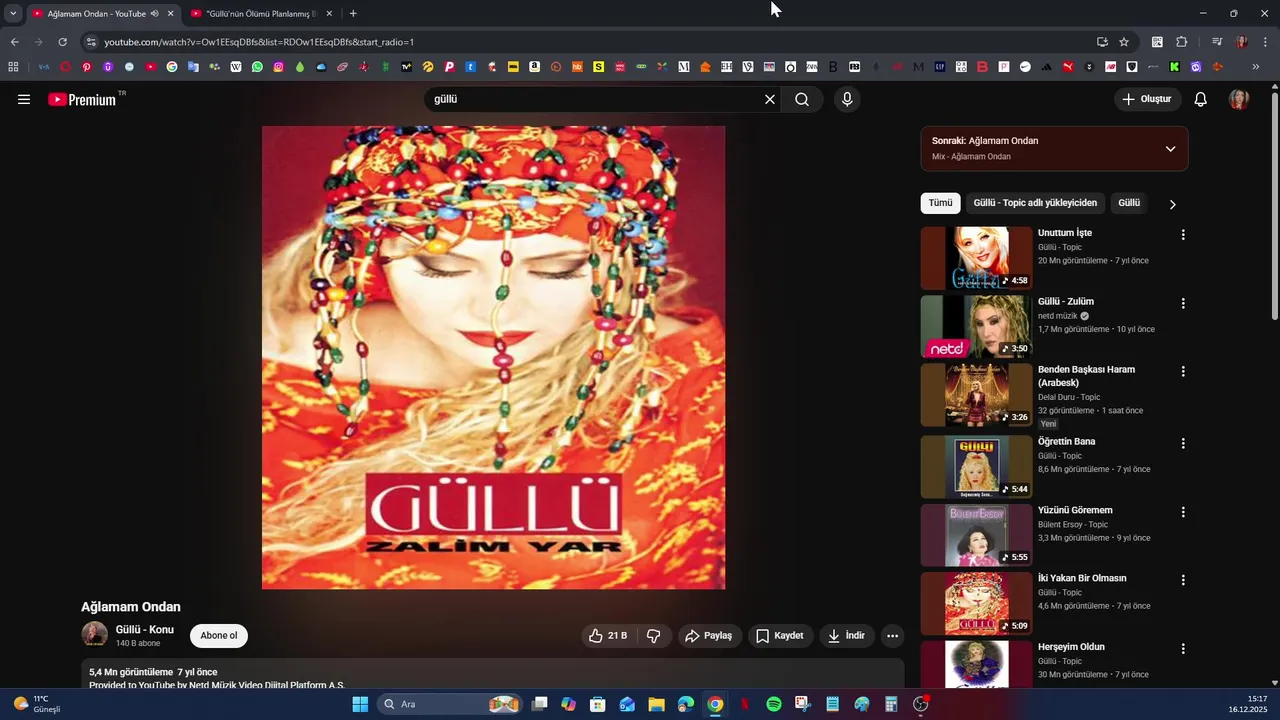Go back in browser history

(x=14, y=42)
